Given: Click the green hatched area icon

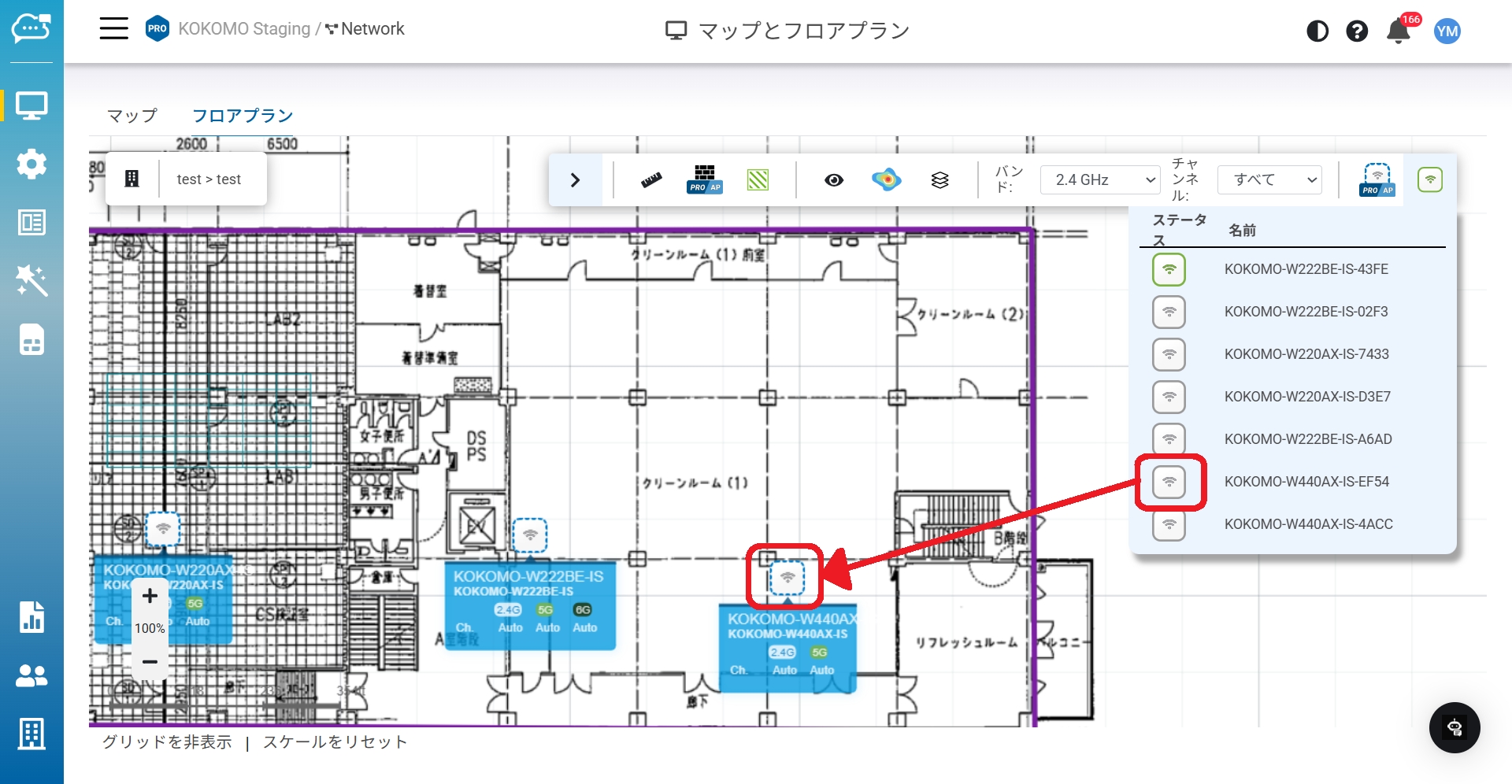Looking at the screenshot, I should click(x=758, y=180).
